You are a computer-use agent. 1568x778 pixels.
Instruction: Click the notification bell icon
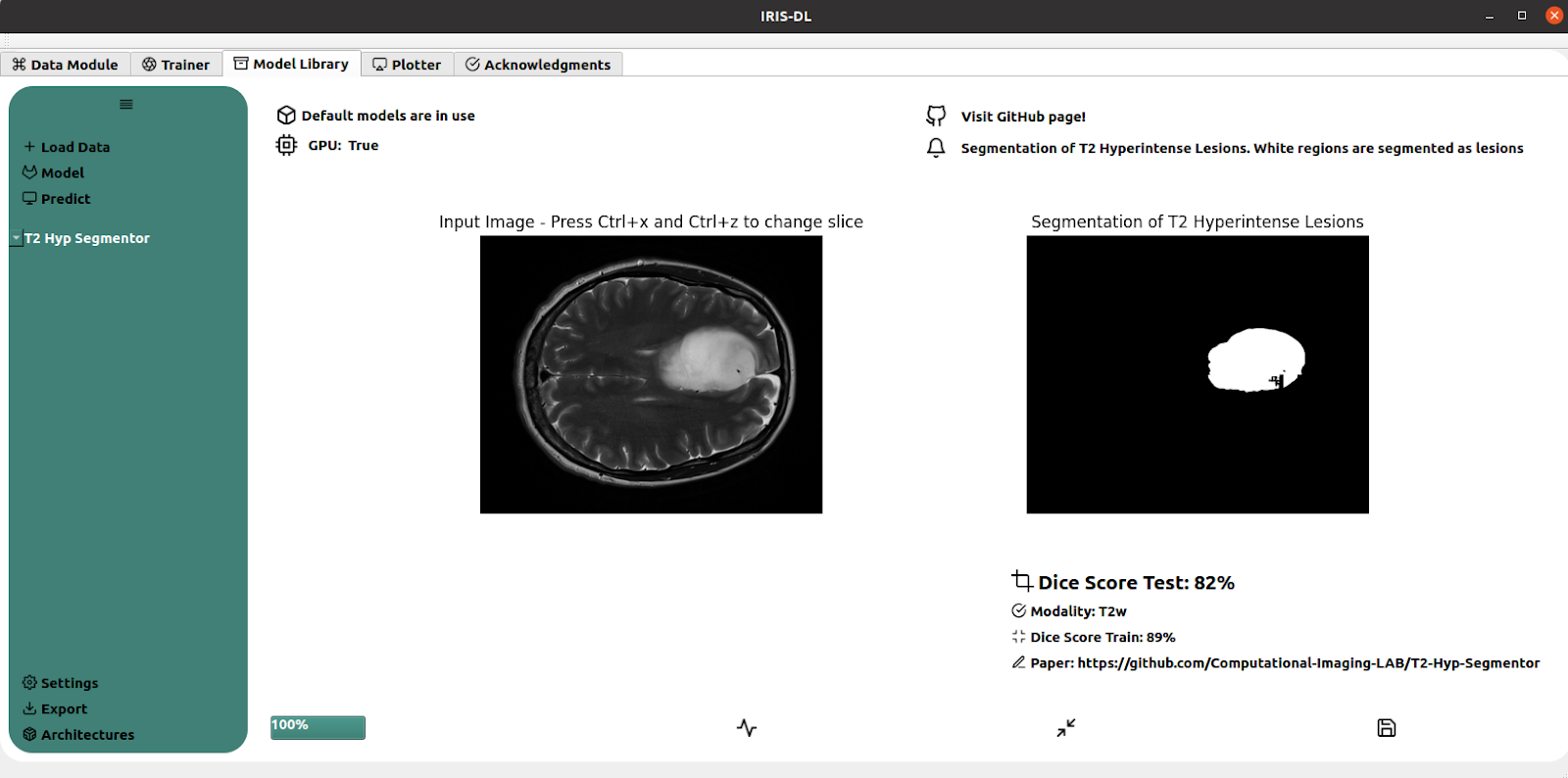pyautogui.click(x=936, y=148)
